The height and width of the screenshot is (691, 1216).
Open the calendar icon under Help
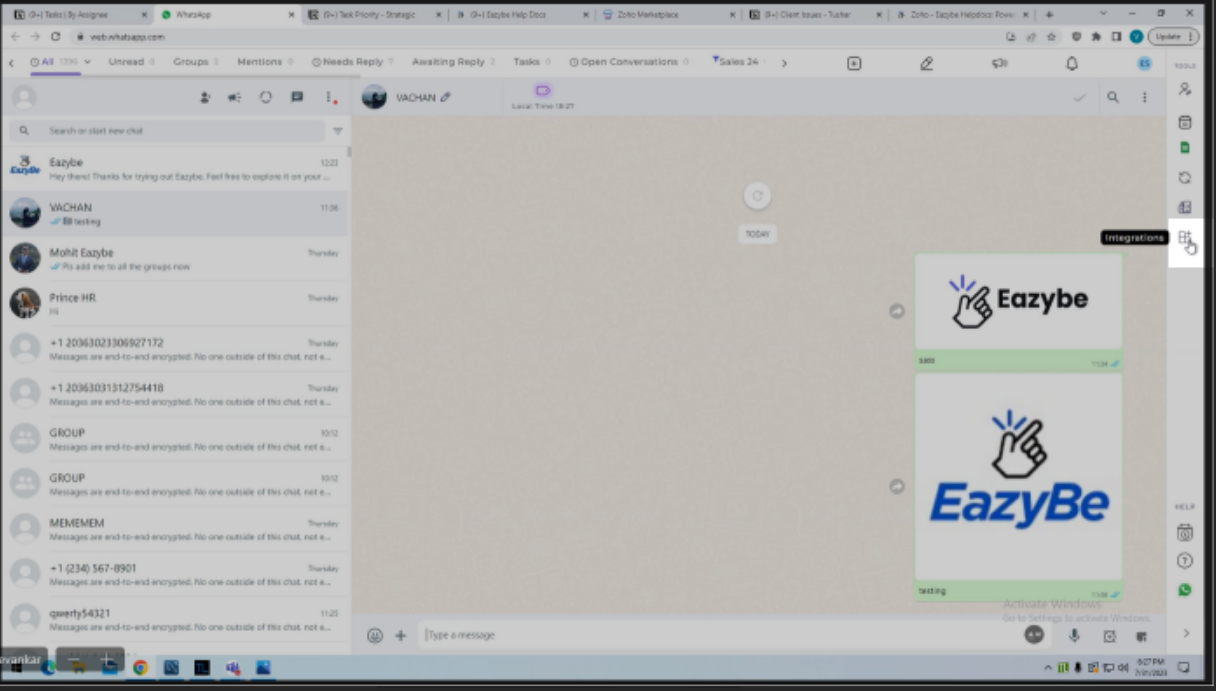pos(1185,532)
